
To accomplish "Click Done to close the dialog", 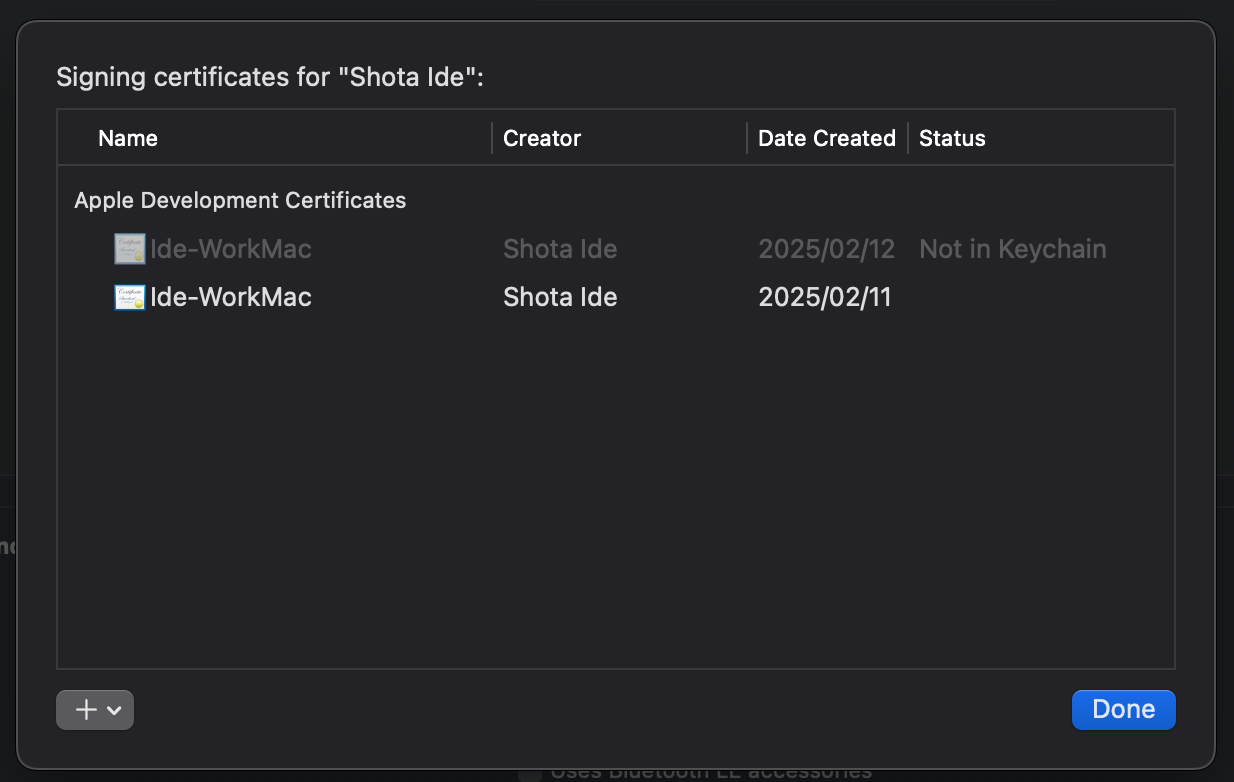I will coord(1123,709).
